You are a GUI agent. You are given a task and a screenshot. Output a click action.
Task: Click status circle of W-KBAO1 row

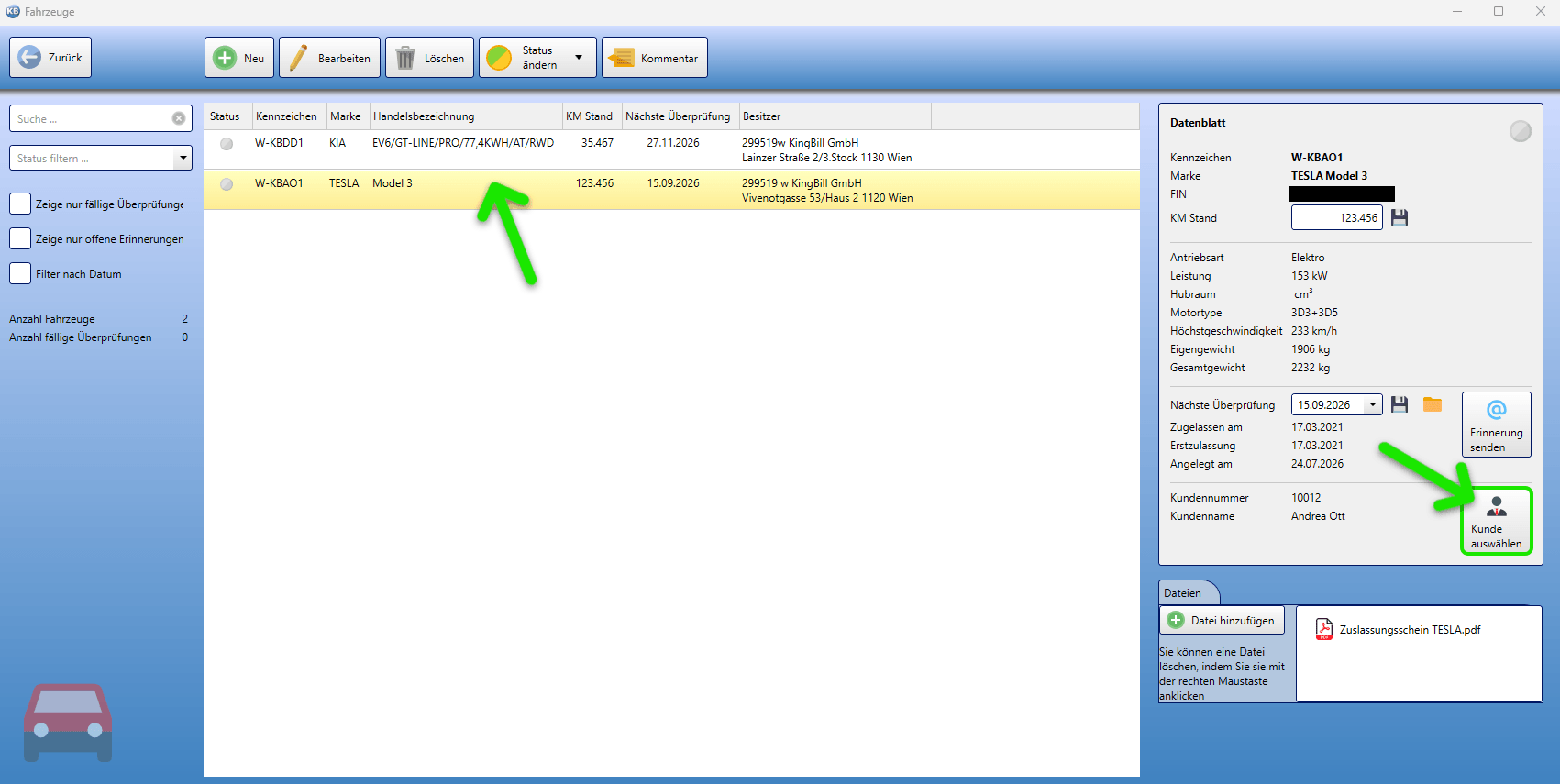click(227, 184)
